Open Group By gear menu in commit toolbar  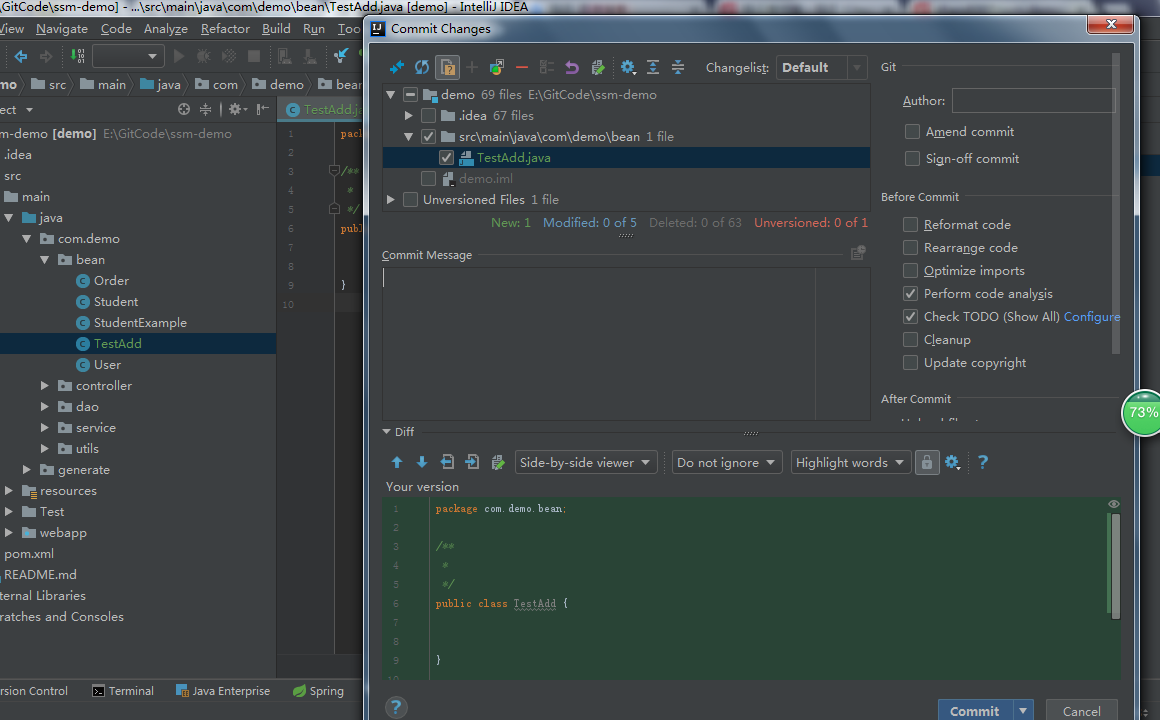coord(627,67)
